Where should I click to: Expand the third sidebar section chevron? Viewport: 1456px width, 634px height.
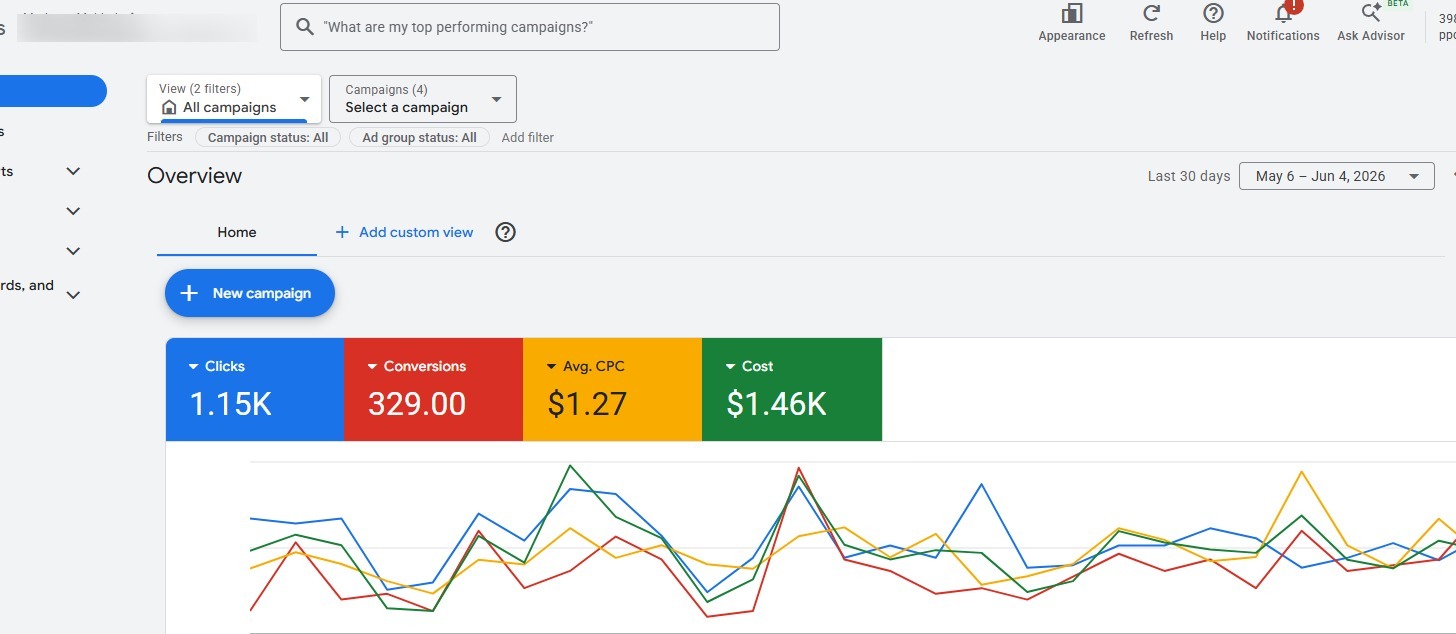[x=73, y=251]
